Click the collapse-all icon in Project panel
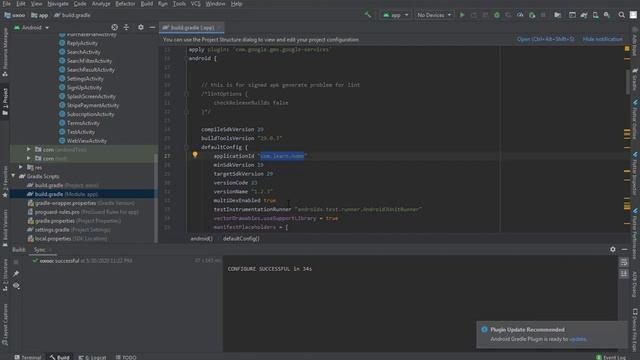This screenshot has width=640, height=360. [x=126, y=27]
